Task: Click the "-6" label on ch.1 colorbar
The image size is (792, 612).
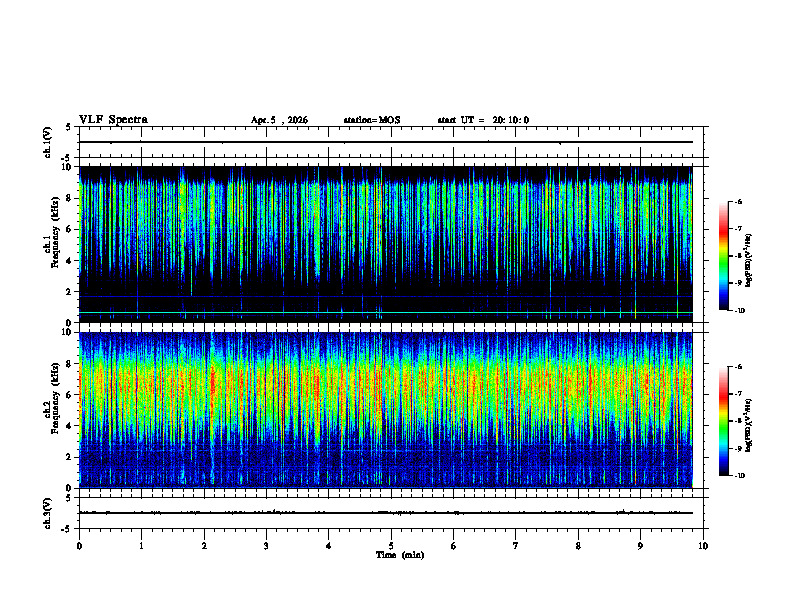Action: (738, 201)
